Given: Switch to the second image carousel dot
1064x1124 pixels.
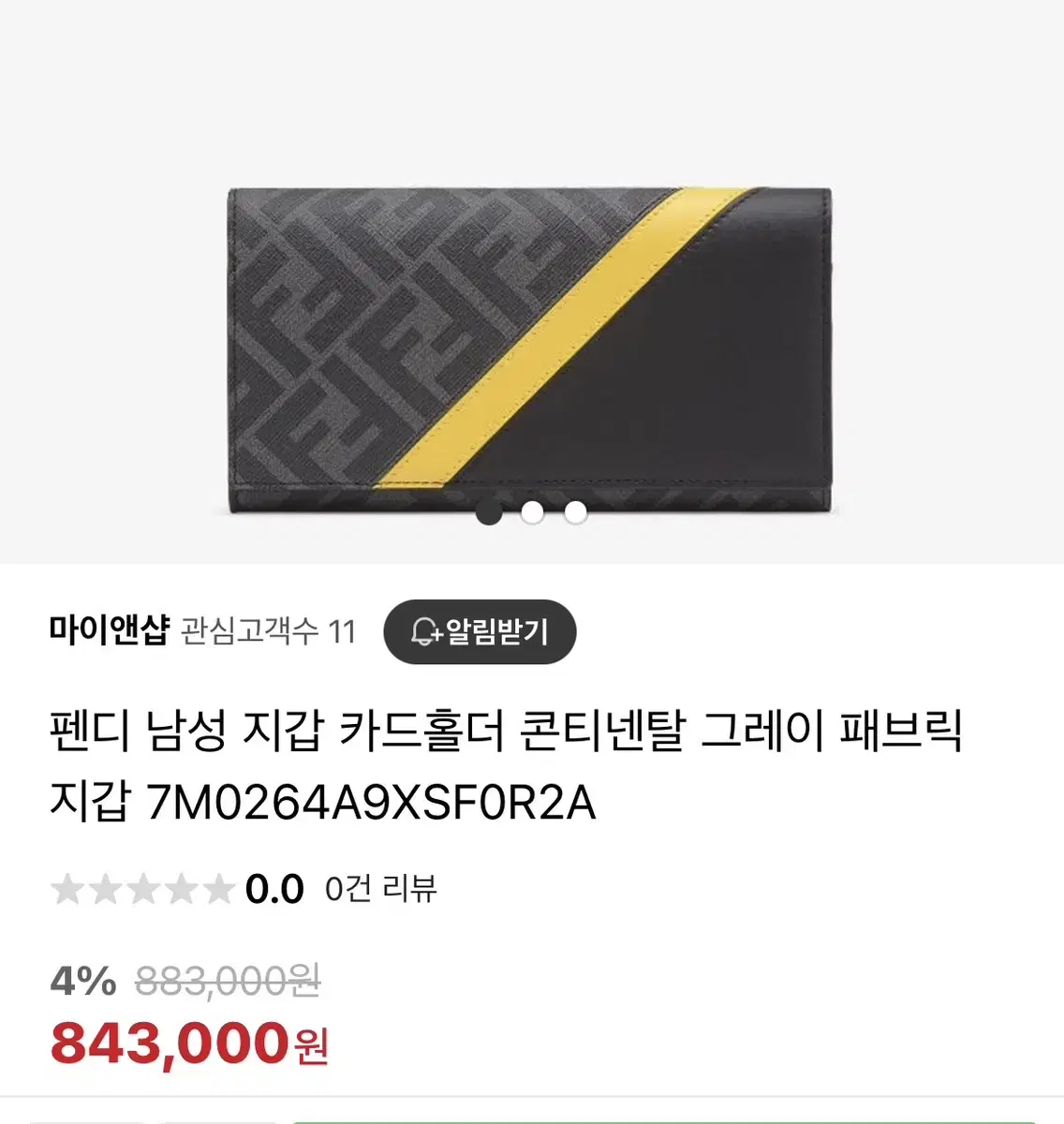Looking at the screenshot, I should tap(532, 512).
